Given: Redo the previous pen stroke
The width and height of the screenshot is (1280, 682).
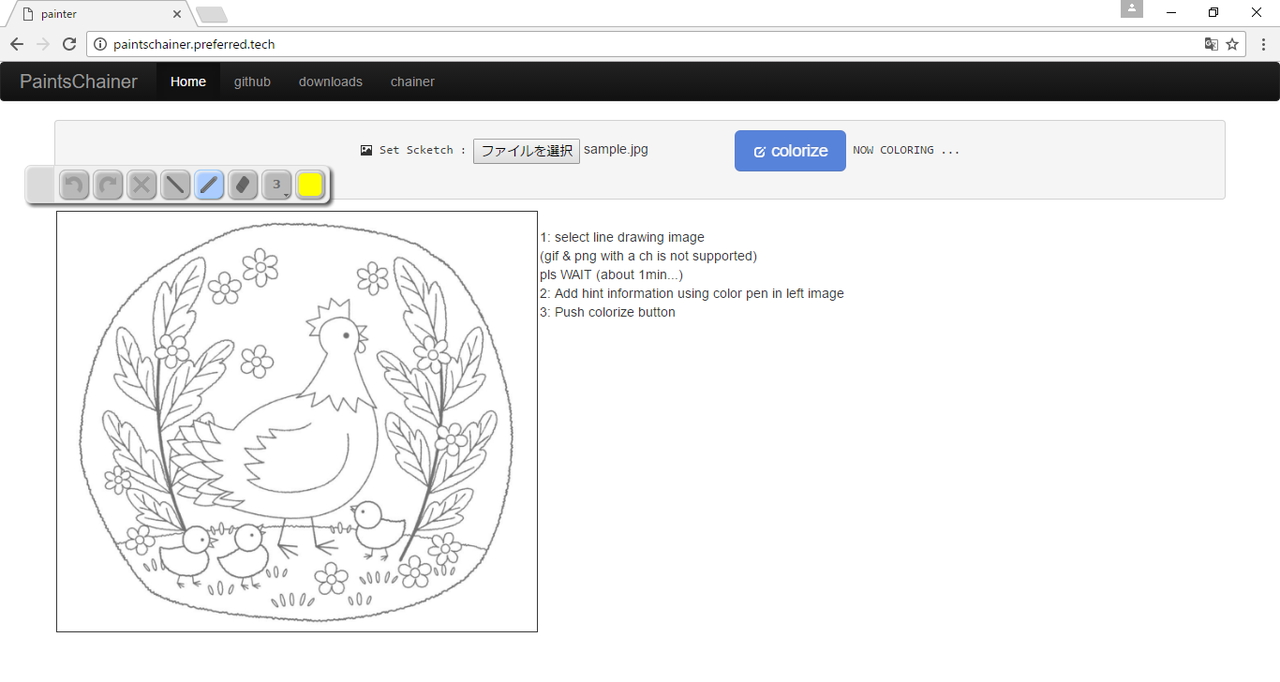Looking at the screenshot, I should click(107, 185).
